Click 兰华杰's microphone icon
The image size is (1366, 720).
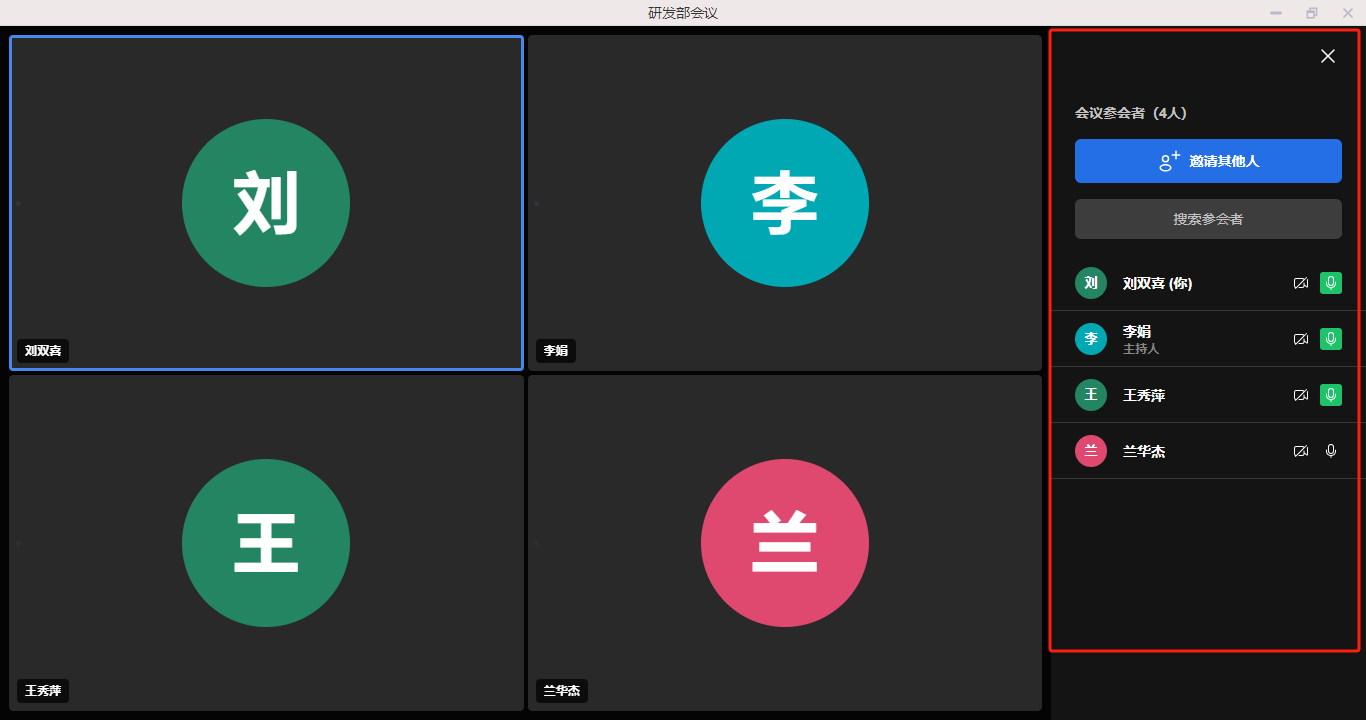(x=1330, y=451)
